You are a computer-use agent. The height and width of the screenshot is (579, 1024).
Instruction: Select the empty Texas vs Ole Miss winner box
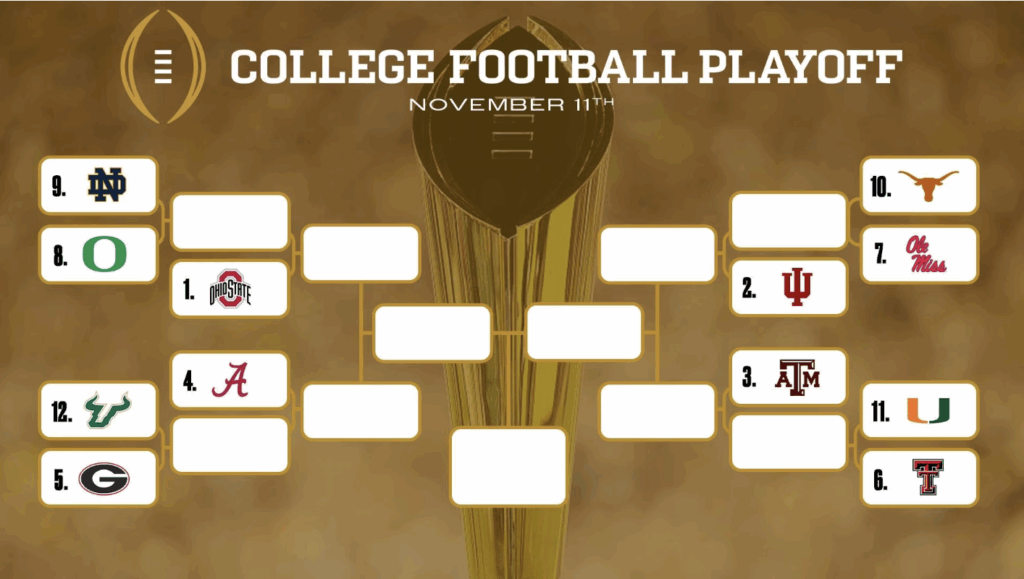[x=788, y=221]
